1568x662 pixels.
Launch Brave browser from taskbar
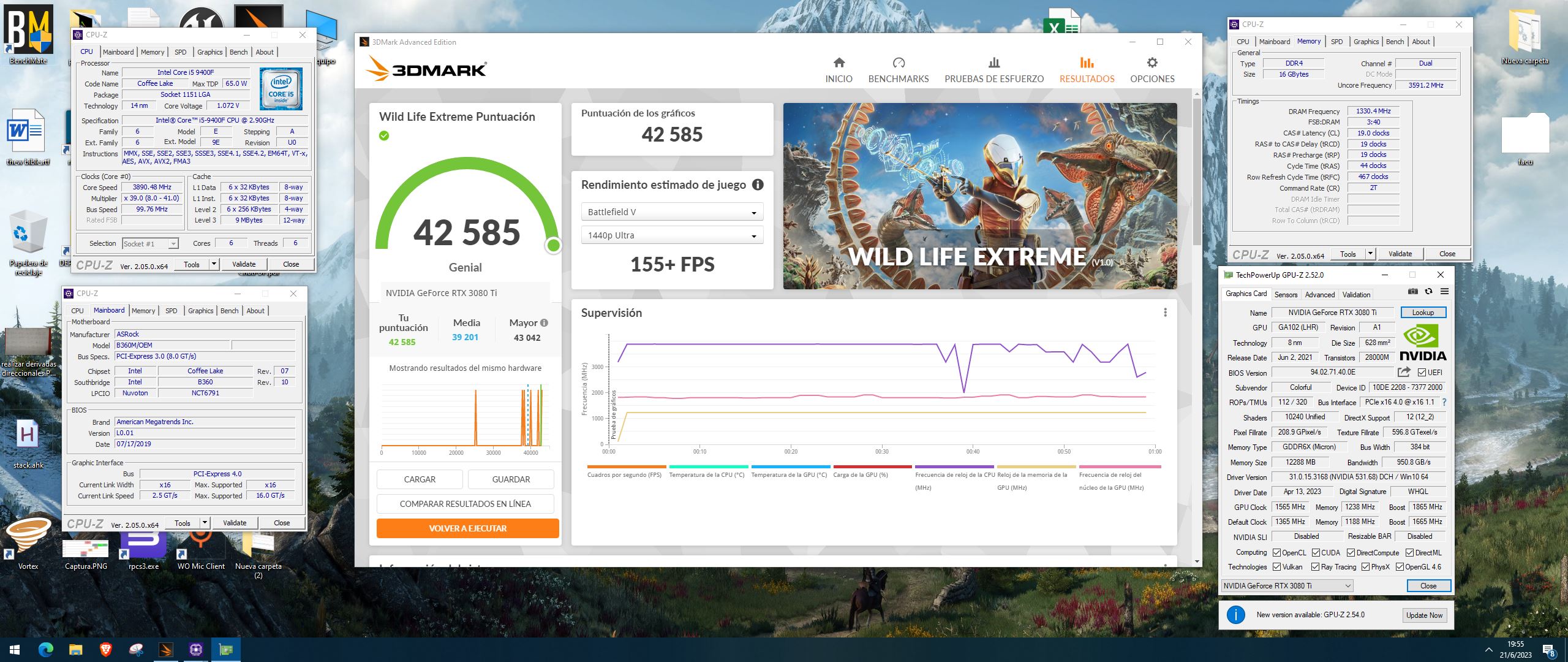click(106, 650)
